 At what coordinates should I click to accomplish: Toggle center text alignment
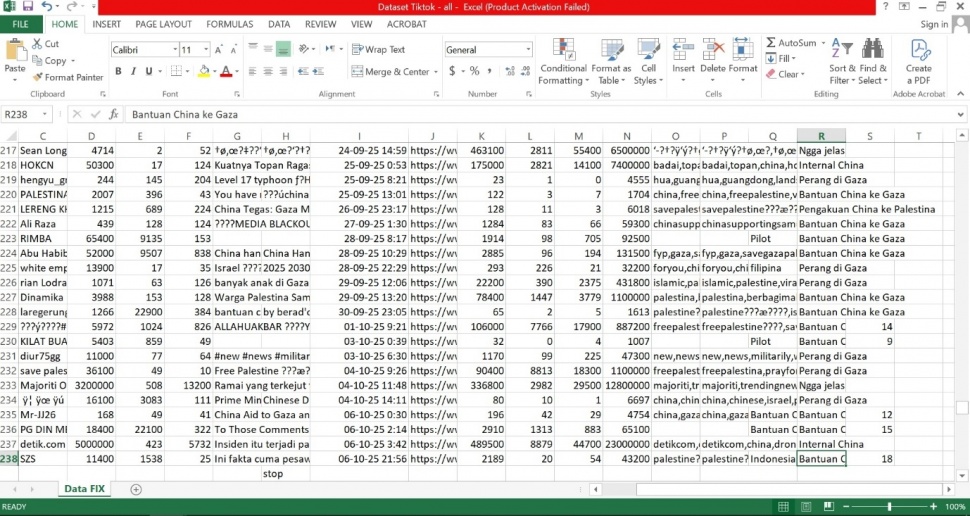tap(268, 71)
